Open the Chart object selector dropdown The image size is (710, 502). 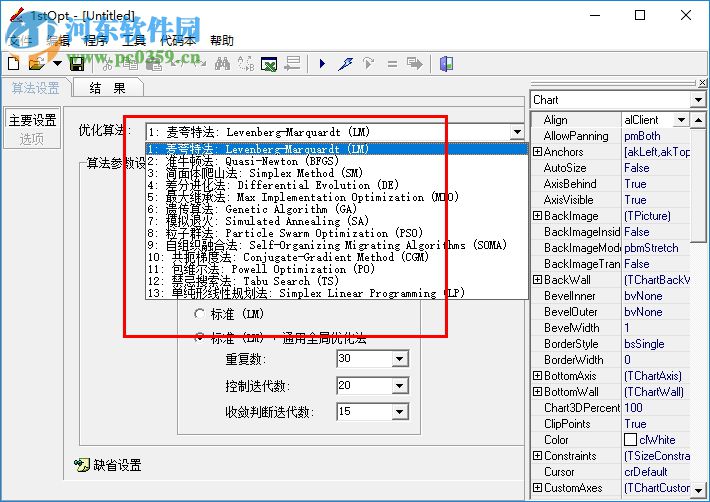click(699, 100)
